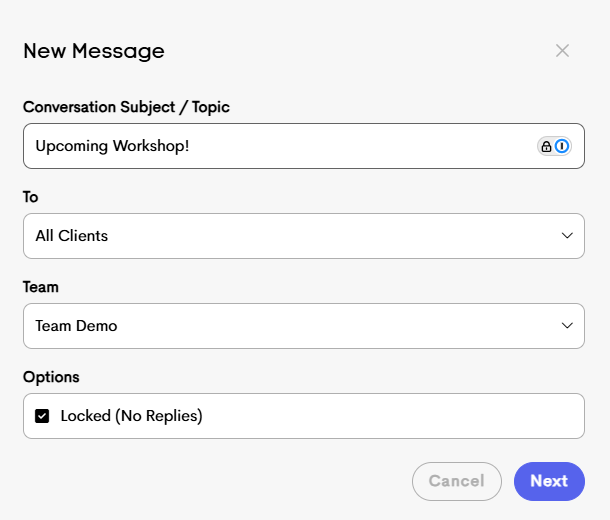Click the Locked (No Replies) label text
The width and height of the screenshot is (610, 520).
pyautogui.click(x=131, y=416)
